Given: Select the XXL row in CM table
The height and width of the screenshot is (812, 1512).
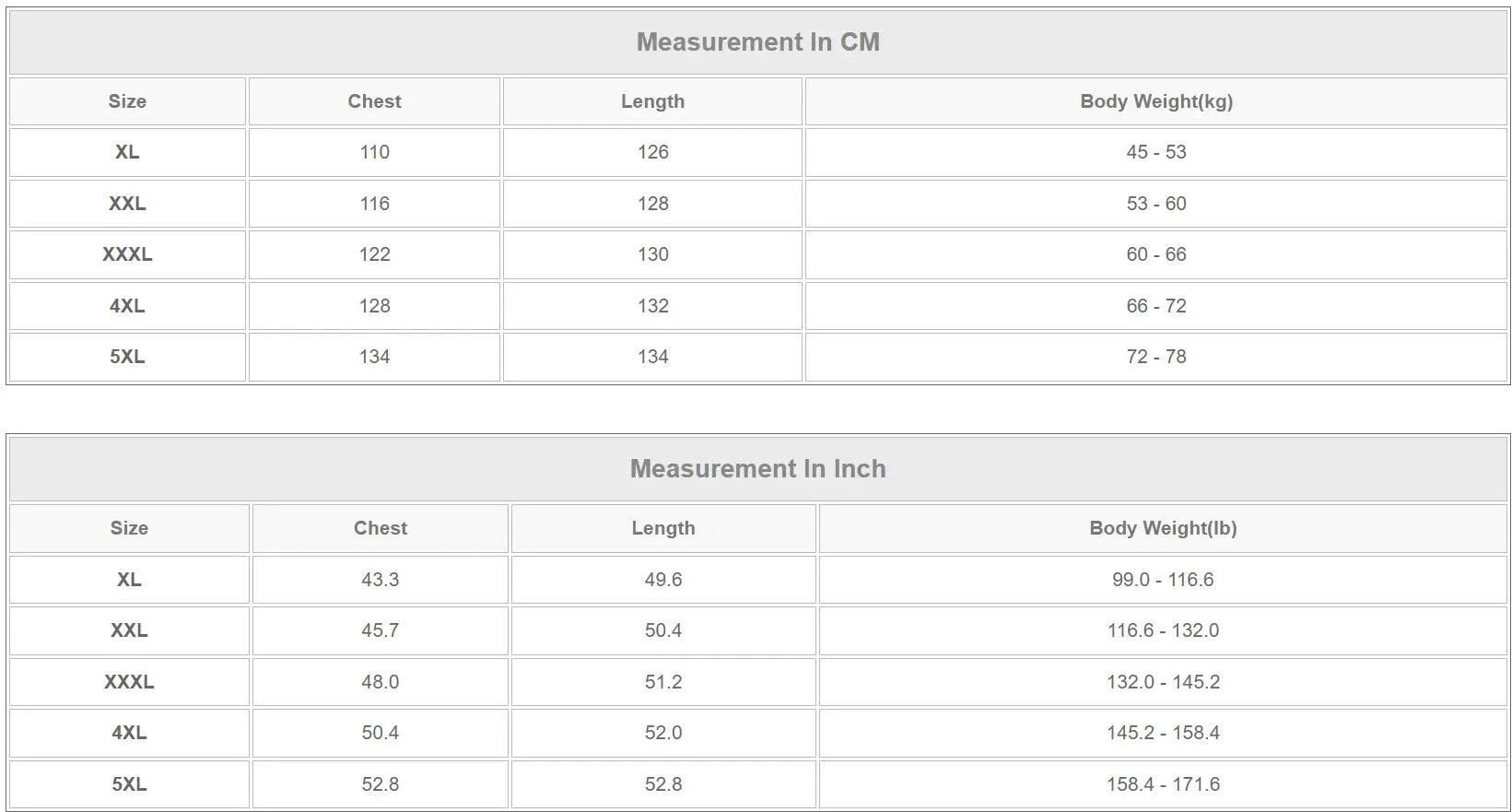Looking at the screenshot, I should (757, 204).
